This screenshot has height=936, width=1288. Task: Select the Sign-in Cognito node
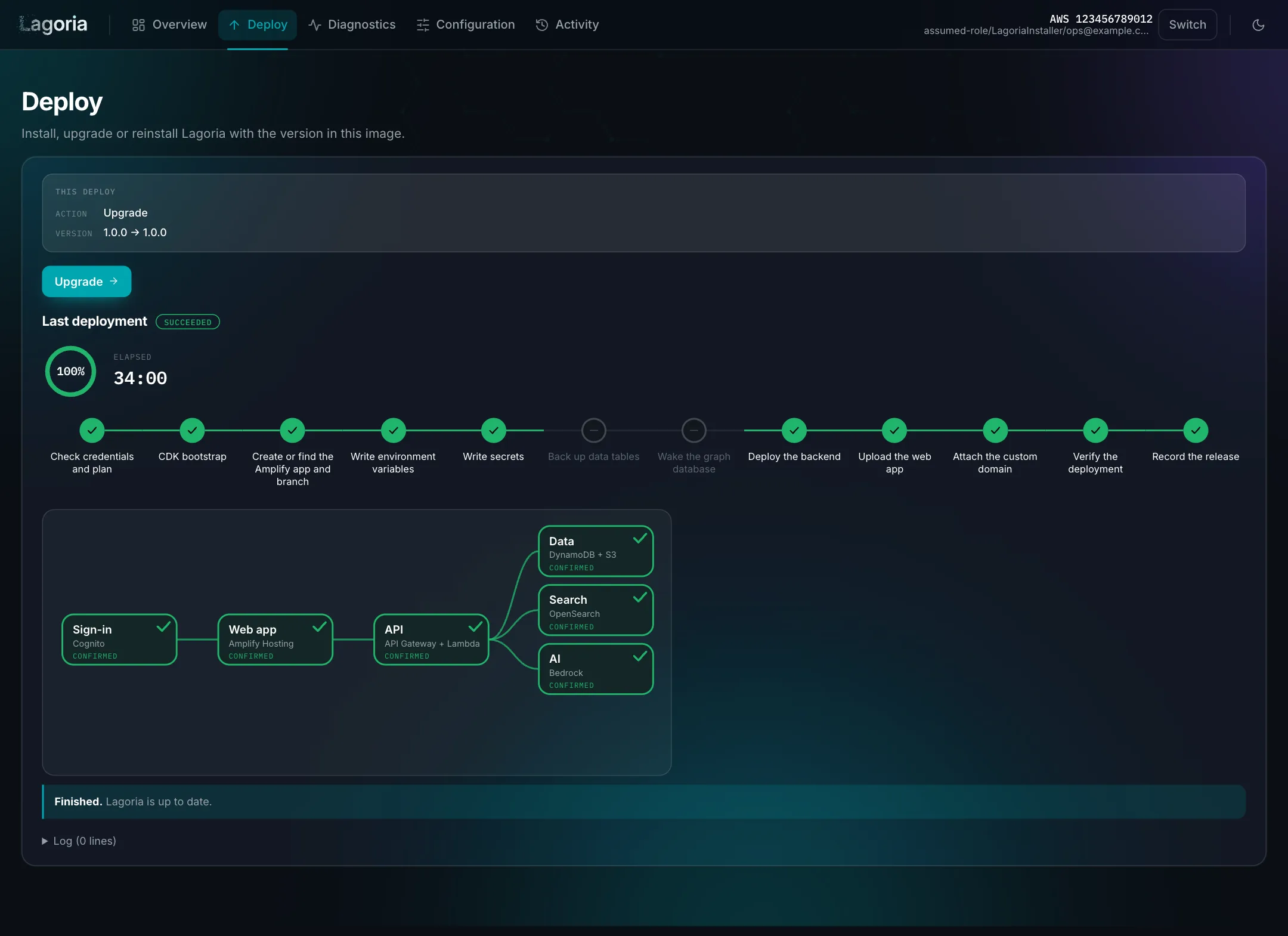pyautogui.click(x=119, y=640)
